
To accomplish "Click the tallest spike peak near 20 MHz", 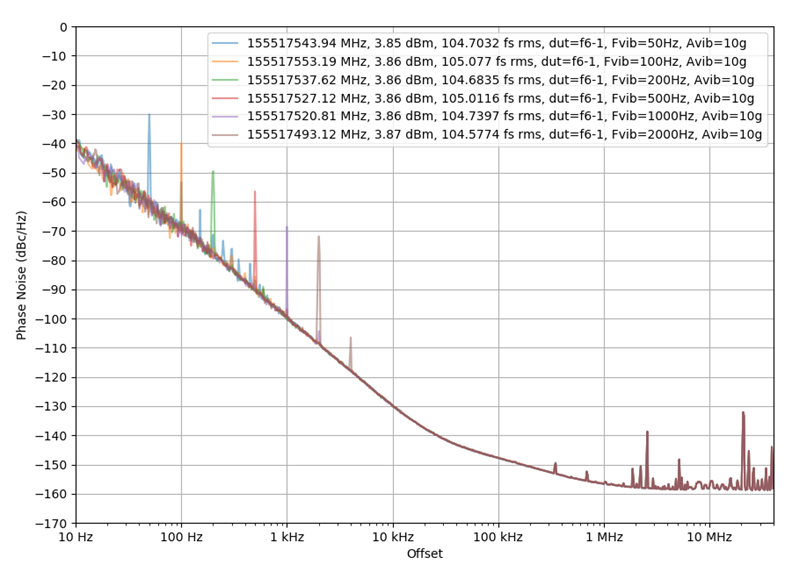I will [x=743, y=412].
